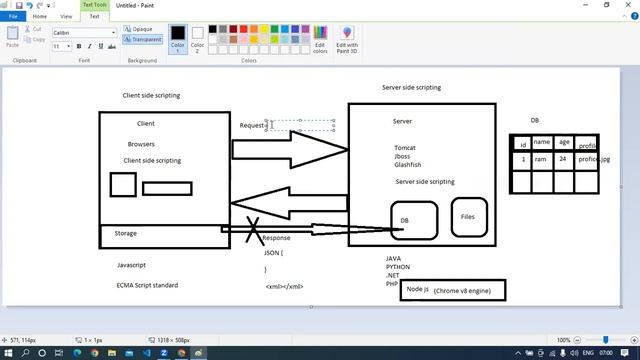Pick the black color swatch
This screenshot has width=640, height=360.
tap(213, 29)
